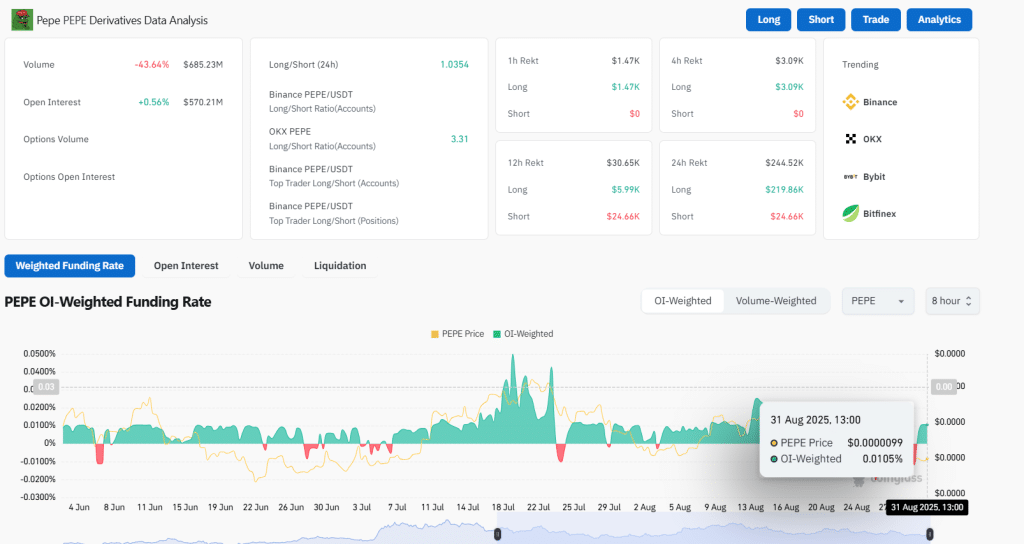Switch to Volume-Weighted mode
This screenshot has width=1024, height=544.
point(776,301)
